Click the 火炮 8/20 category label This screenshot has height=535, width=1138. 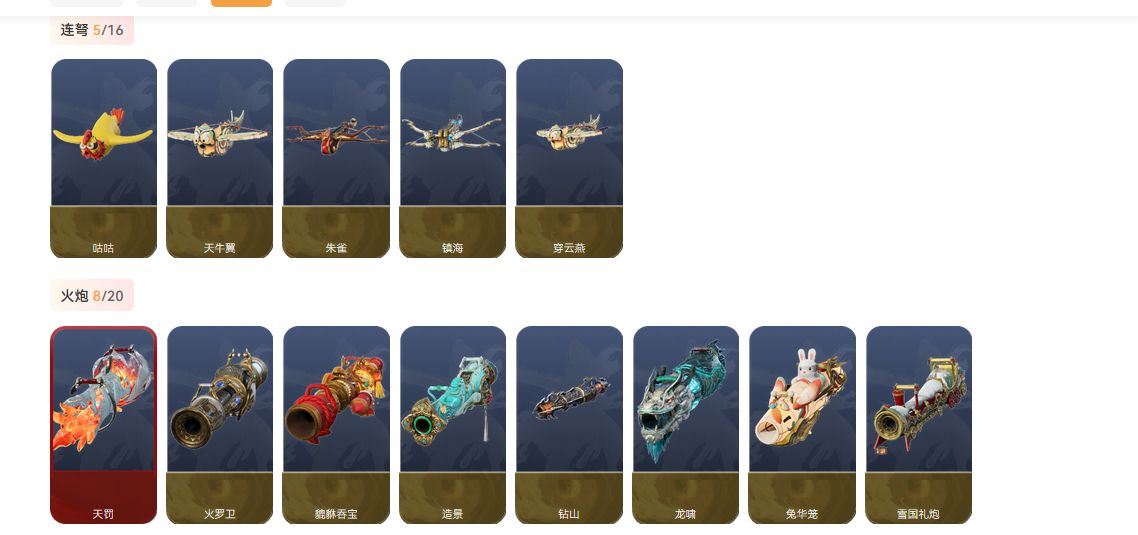coord(92,295)
